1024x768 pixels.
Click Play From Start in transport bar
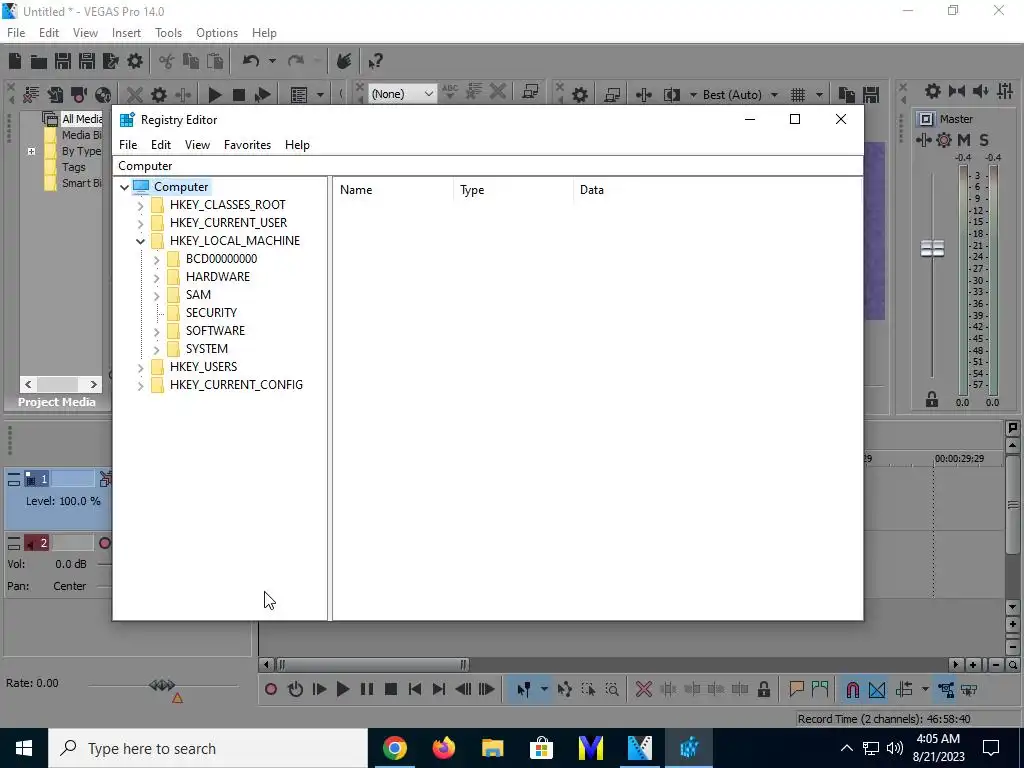pos(319,689)
